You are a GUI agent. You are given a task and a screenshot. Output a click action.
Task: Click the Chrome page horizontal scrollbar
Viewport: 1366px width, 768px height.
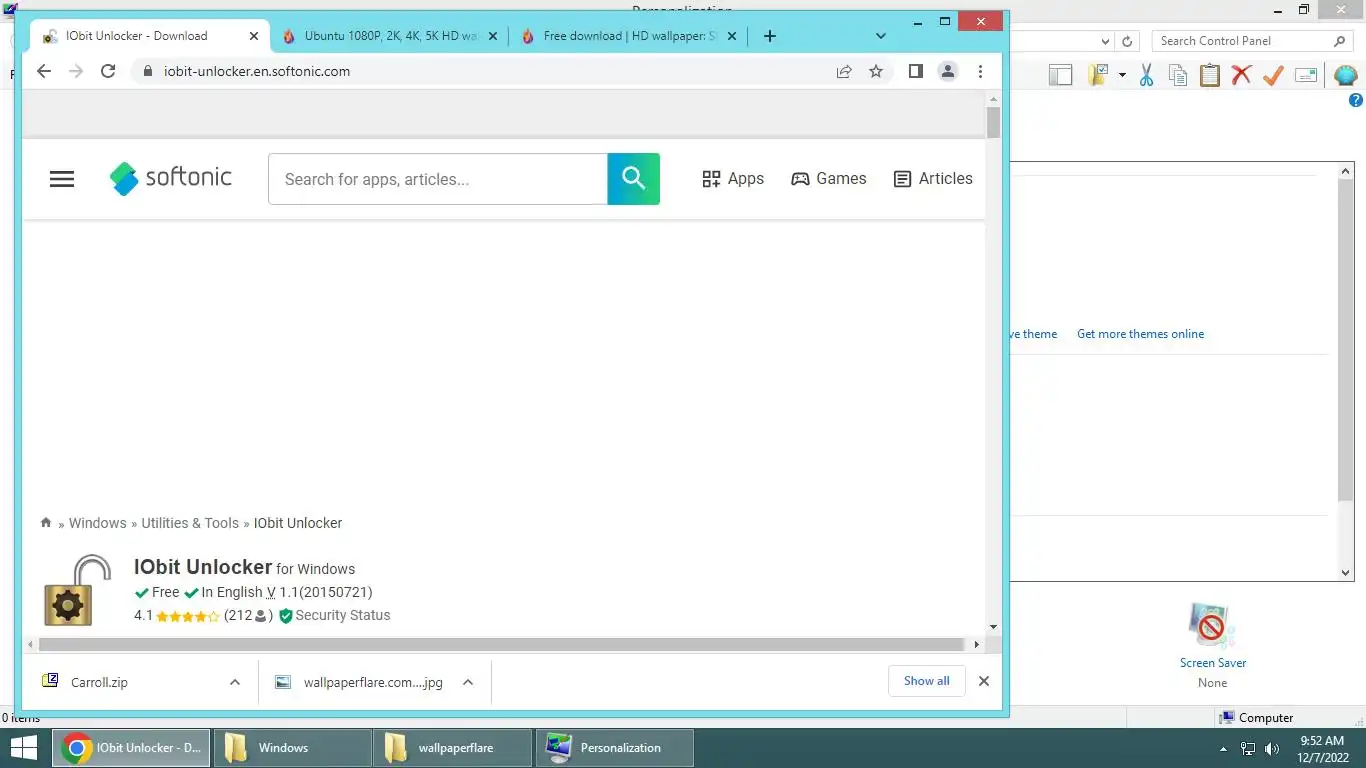502,645
